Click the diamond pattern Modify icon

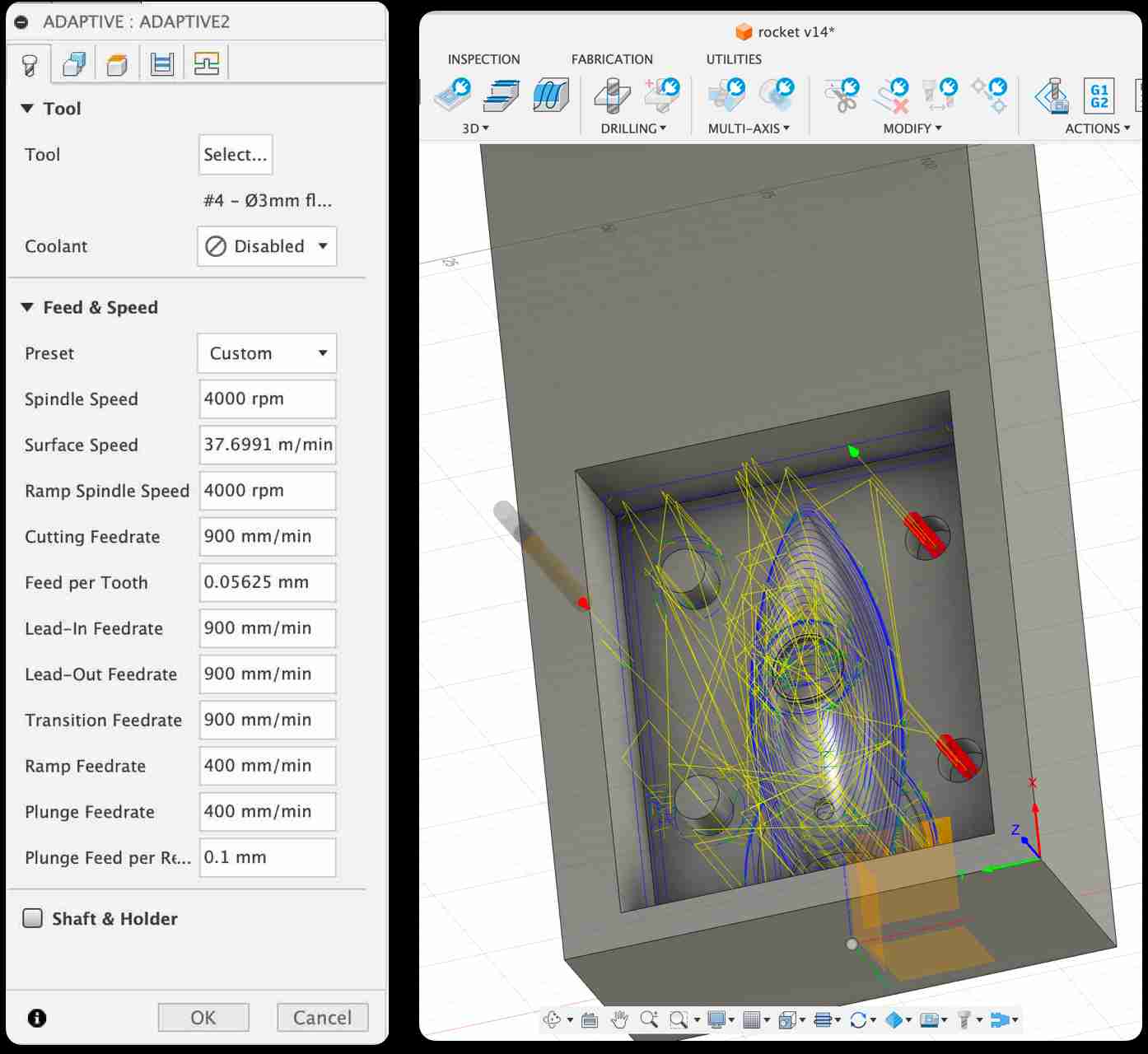(x=990, y=96)
